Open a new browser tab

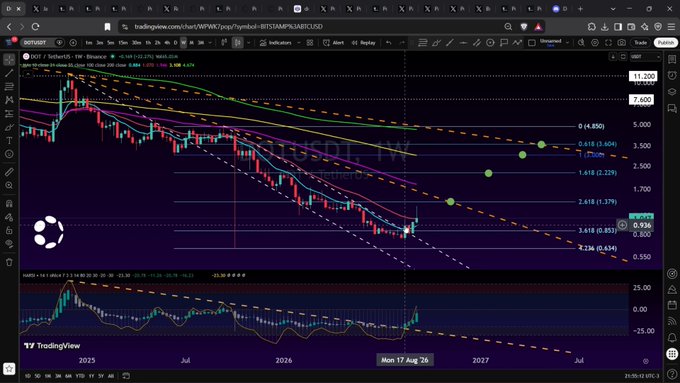tap(580, 9)
